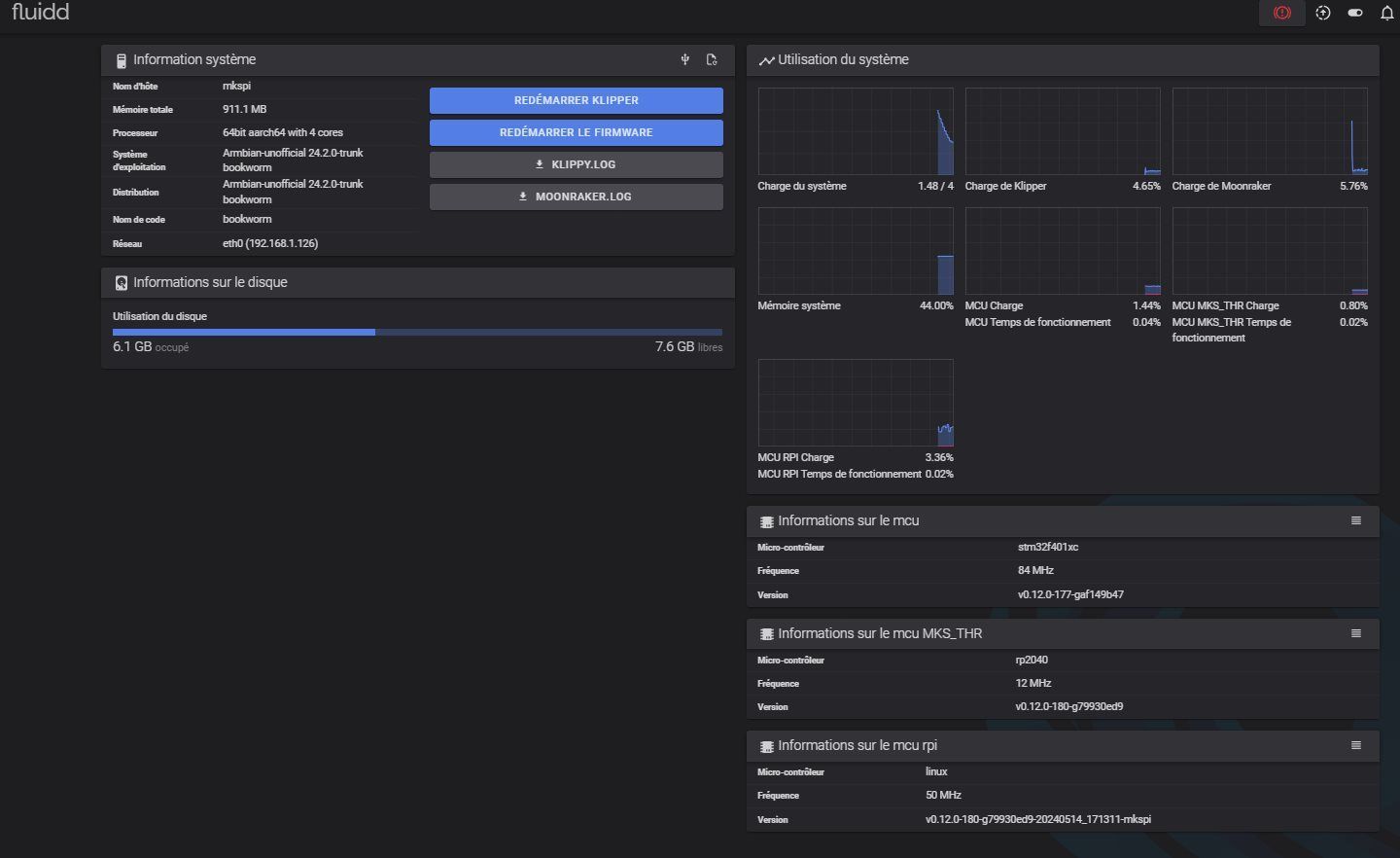1400x858 pixels.
Task: Click the Utilisation du disque progress bar
Action: pos(417,332)
